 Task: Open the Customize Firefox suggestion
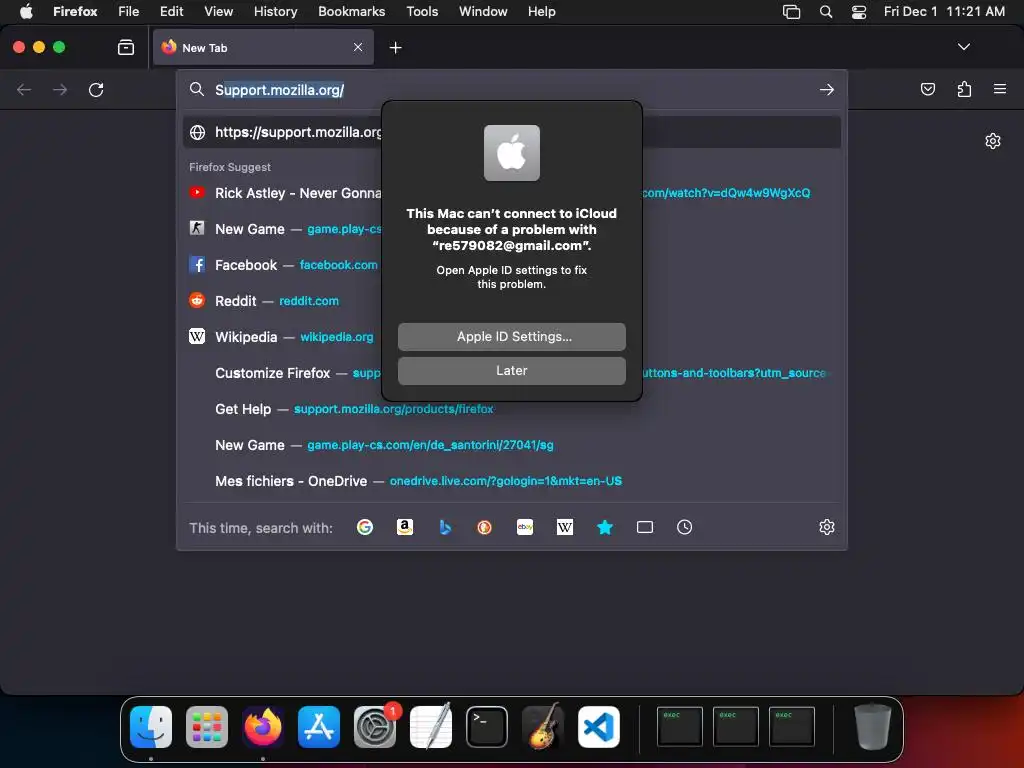coord(511,373)
